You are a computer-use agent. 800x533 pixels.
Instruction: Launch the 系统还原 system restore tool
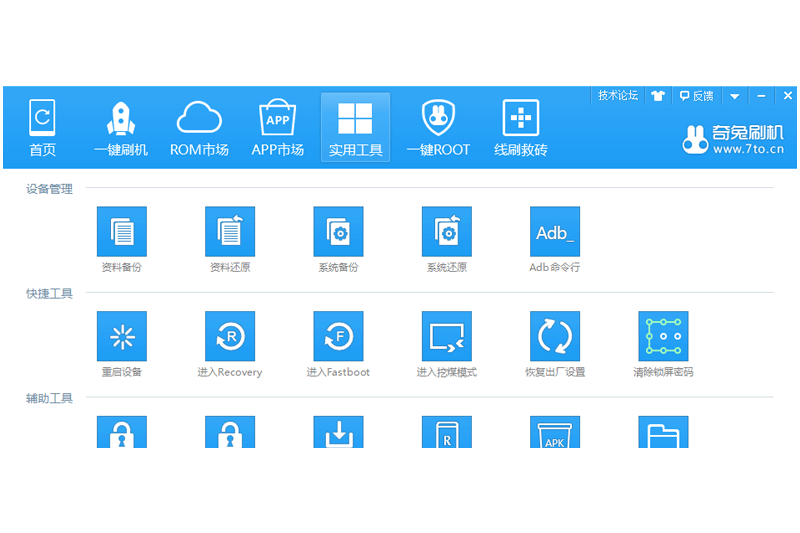[446, 231]
